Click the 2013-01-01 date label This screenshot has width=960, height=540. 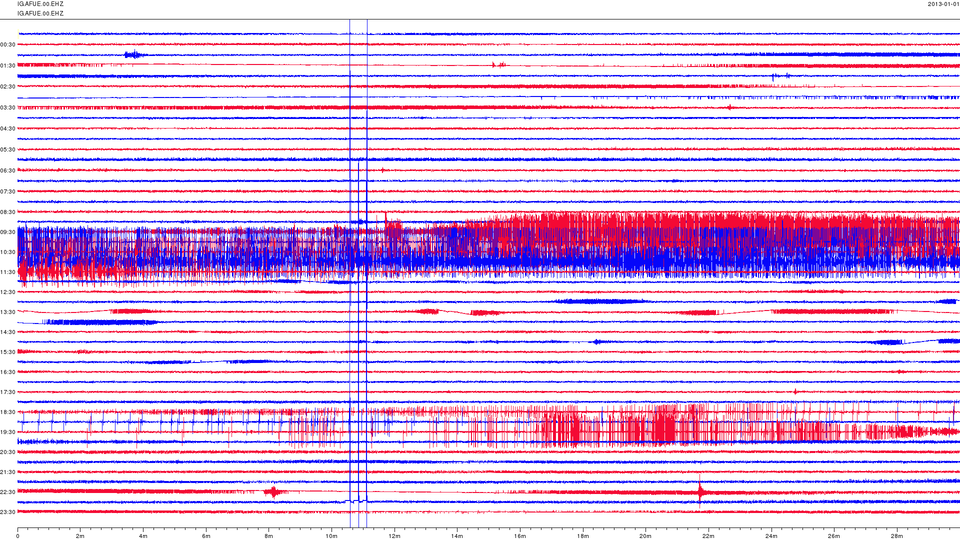(x=943, y=4)
